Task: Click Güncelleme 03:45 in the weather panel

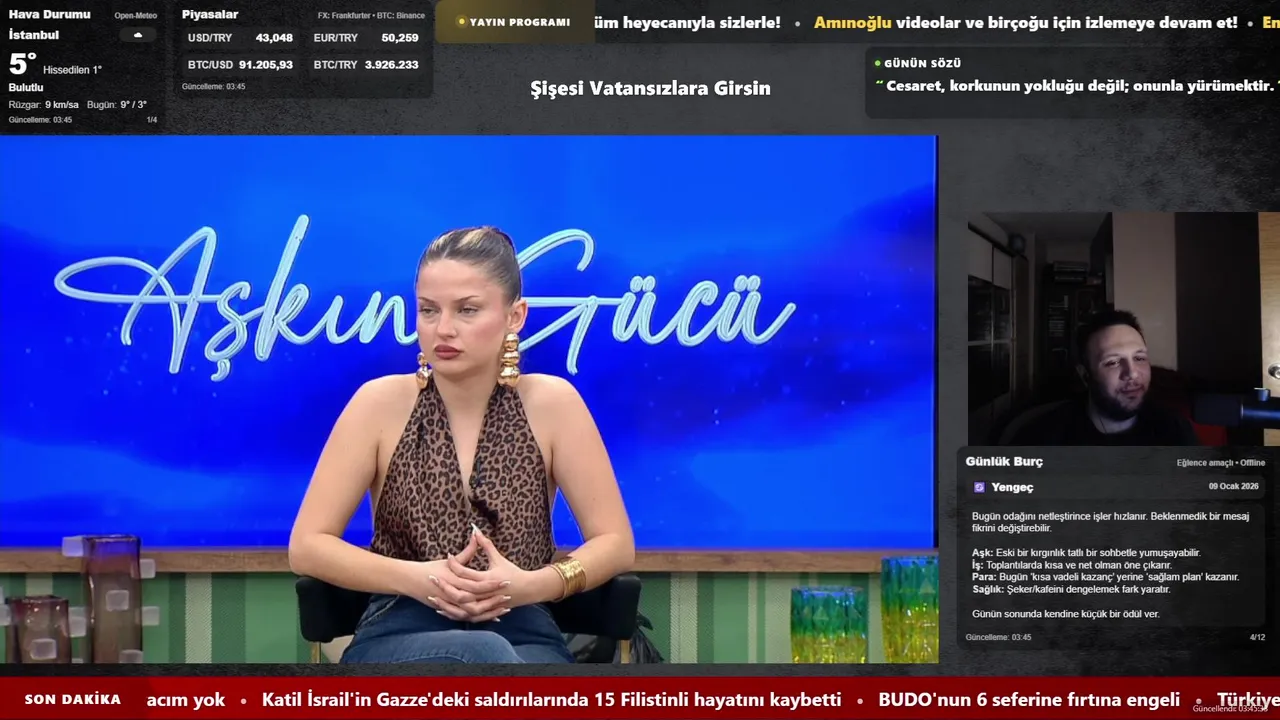Action: (x=40, y=120)
